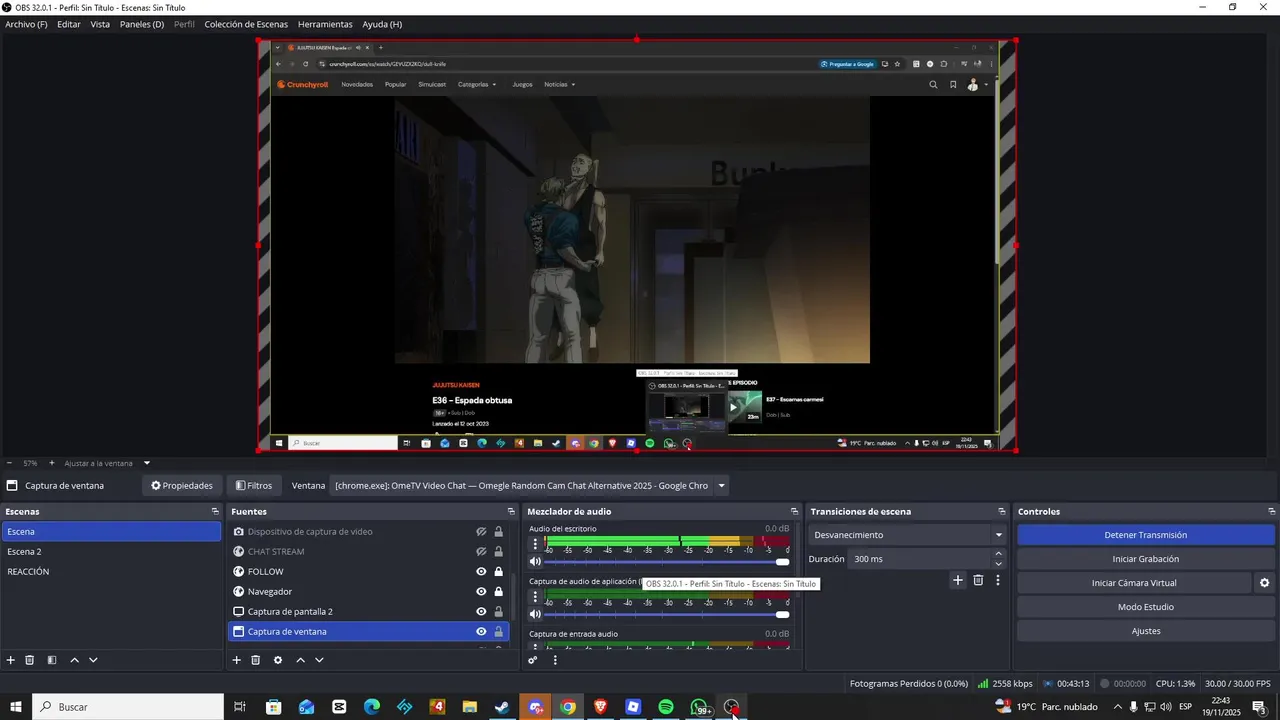Viewport: 1280px width, 720px height.
Task: Adjust Captura de audio de aplicación volume slider
Action: [x=668, y=614]
